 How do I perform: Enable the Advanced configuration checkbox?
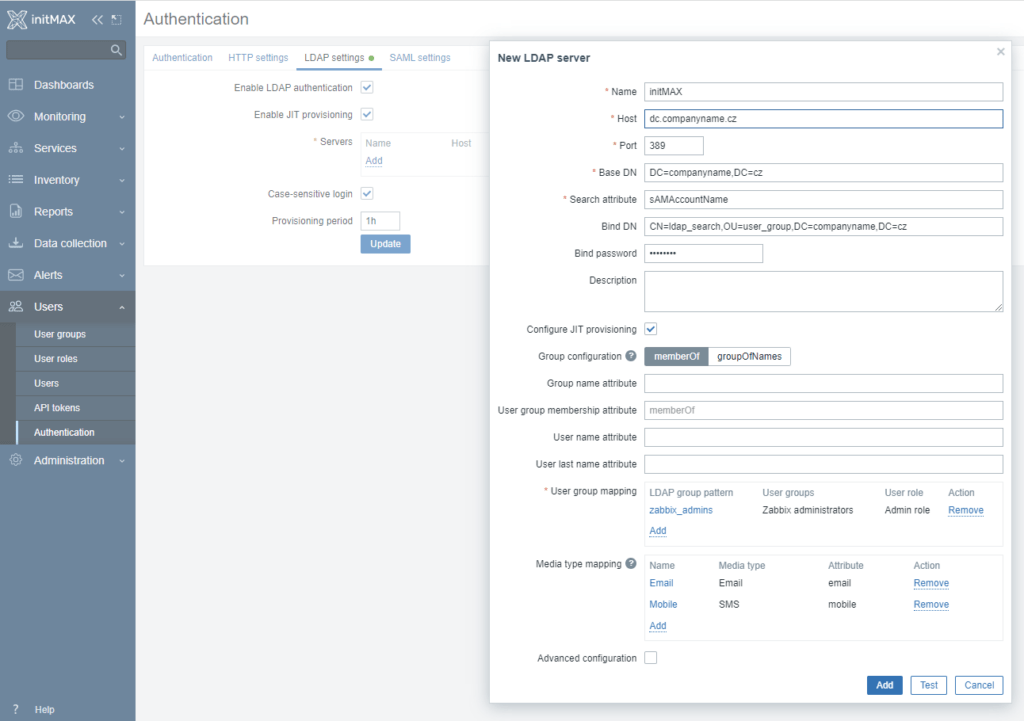[651, 658]
